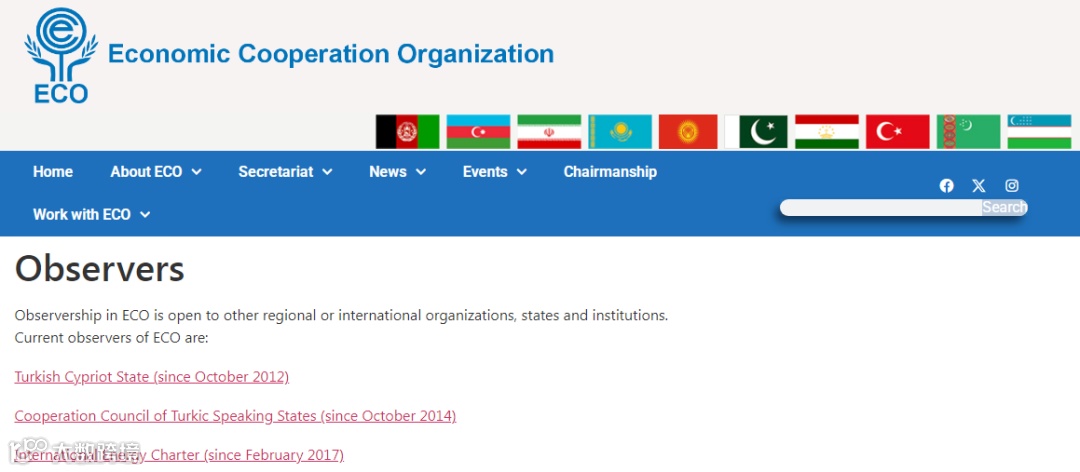Open Turkish Cypriot State observer link
Viewport: 1080px width, 472px height.
tap(152, 377)
